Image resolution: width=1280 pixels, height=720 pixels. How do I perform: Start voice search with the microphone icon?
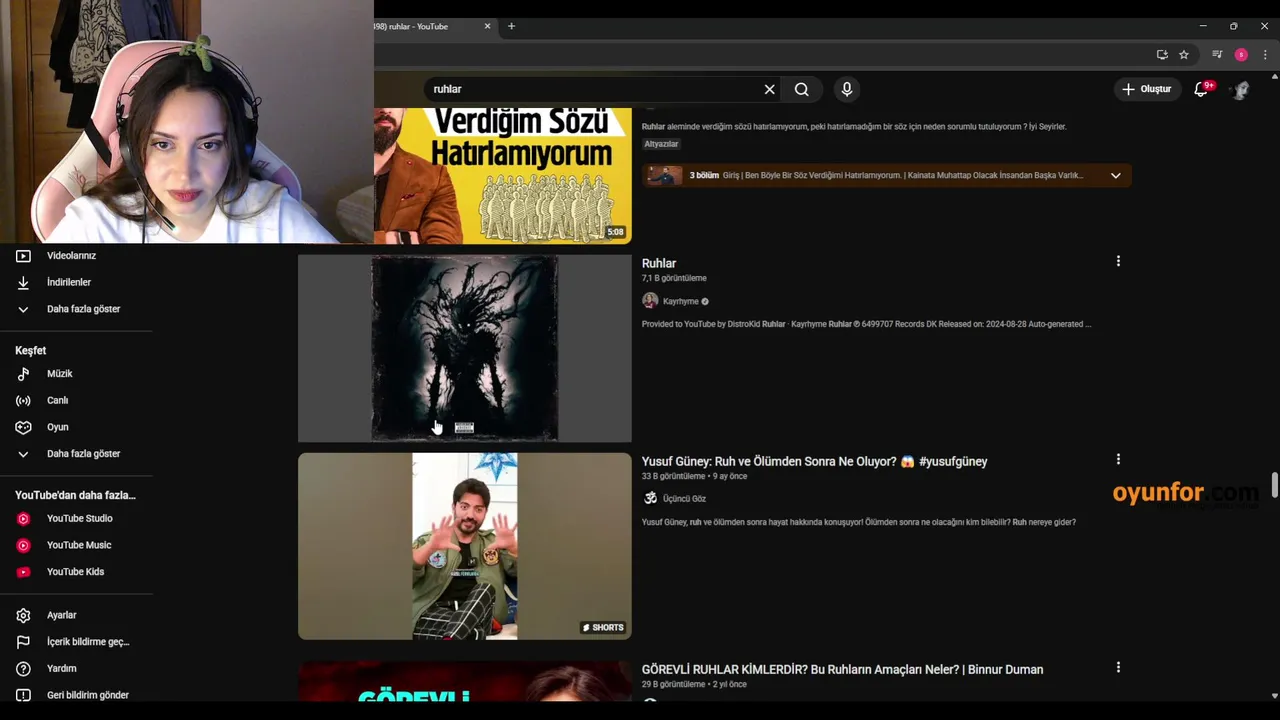click(847, 89)
